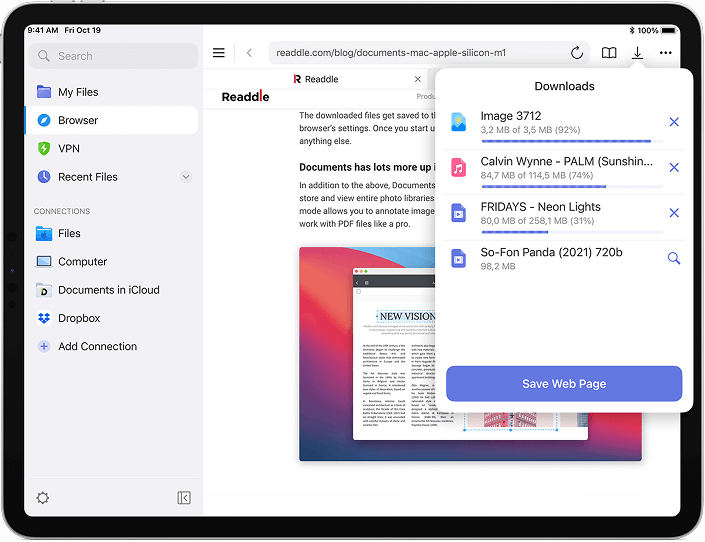705x542 pixels.
Task: Collapse the sidebar with panel icon
Action: [184, 498]
